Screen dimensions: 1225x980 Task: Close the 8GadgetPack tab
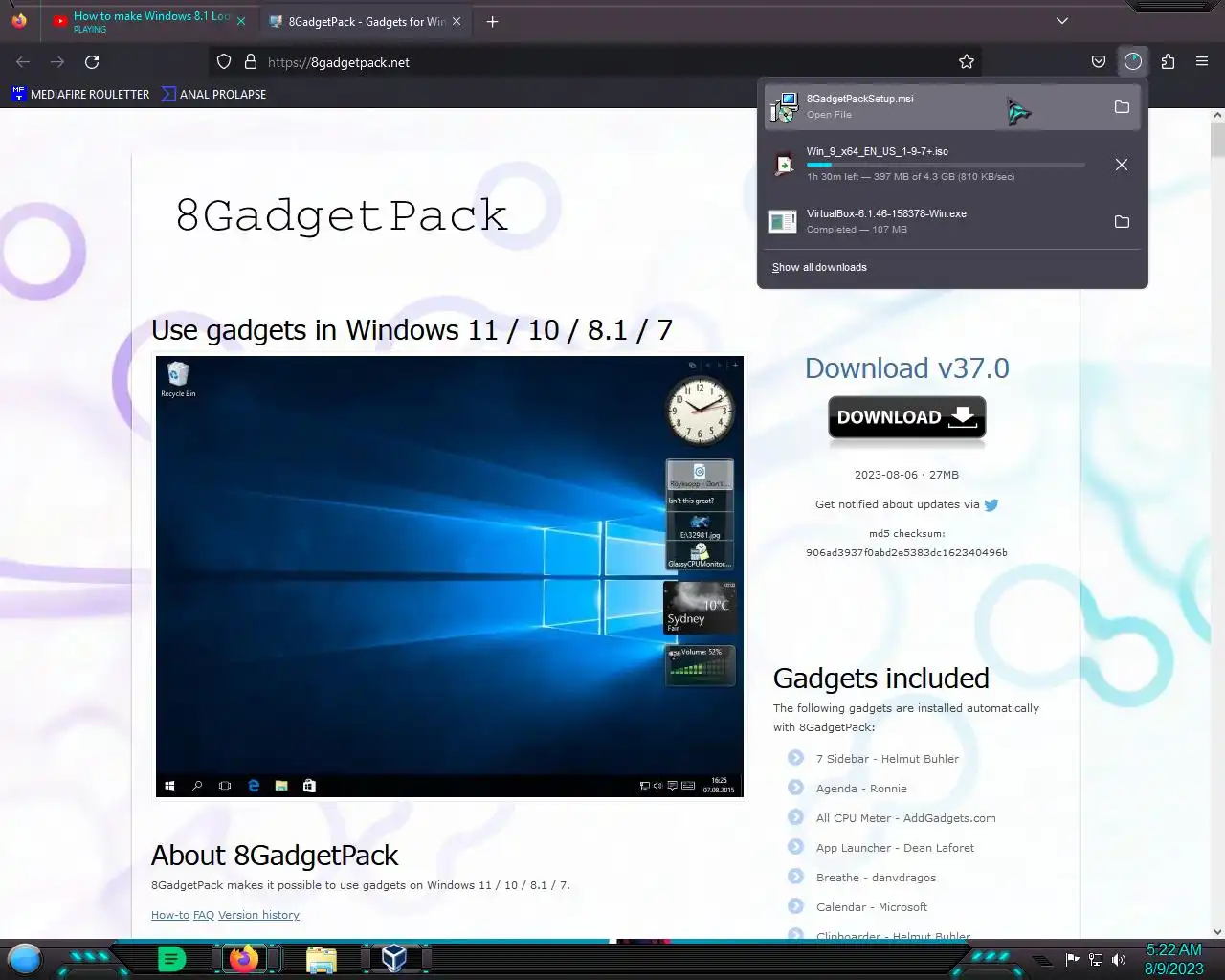click(x=457, y=21)
